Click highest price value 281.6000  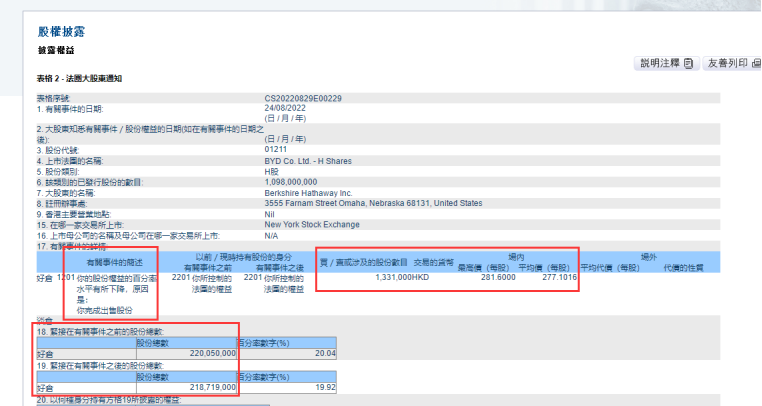click(x=498, y=277)
